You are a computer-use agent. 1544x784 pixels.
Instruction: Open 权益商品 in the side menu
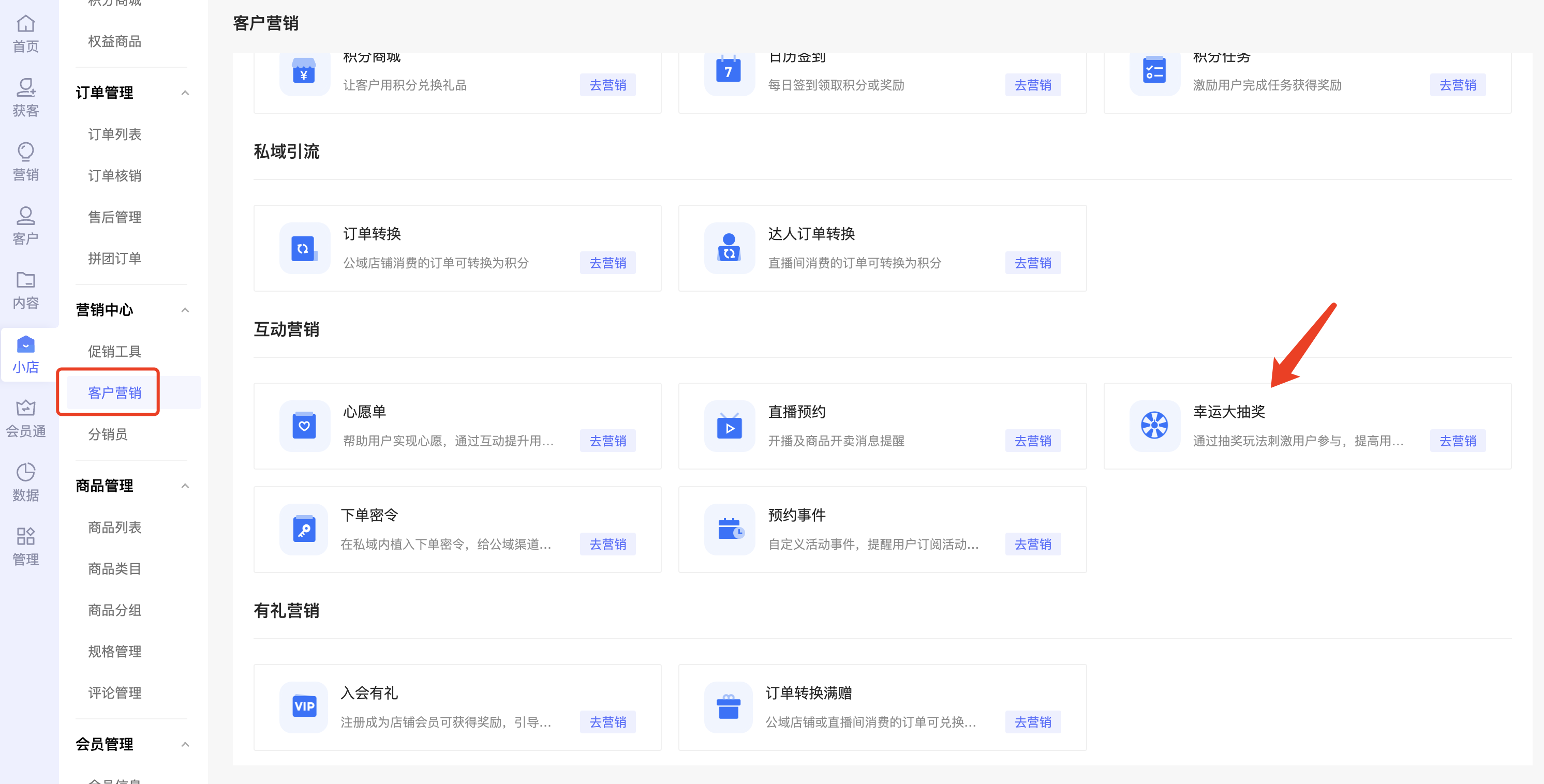click(114, 41)
